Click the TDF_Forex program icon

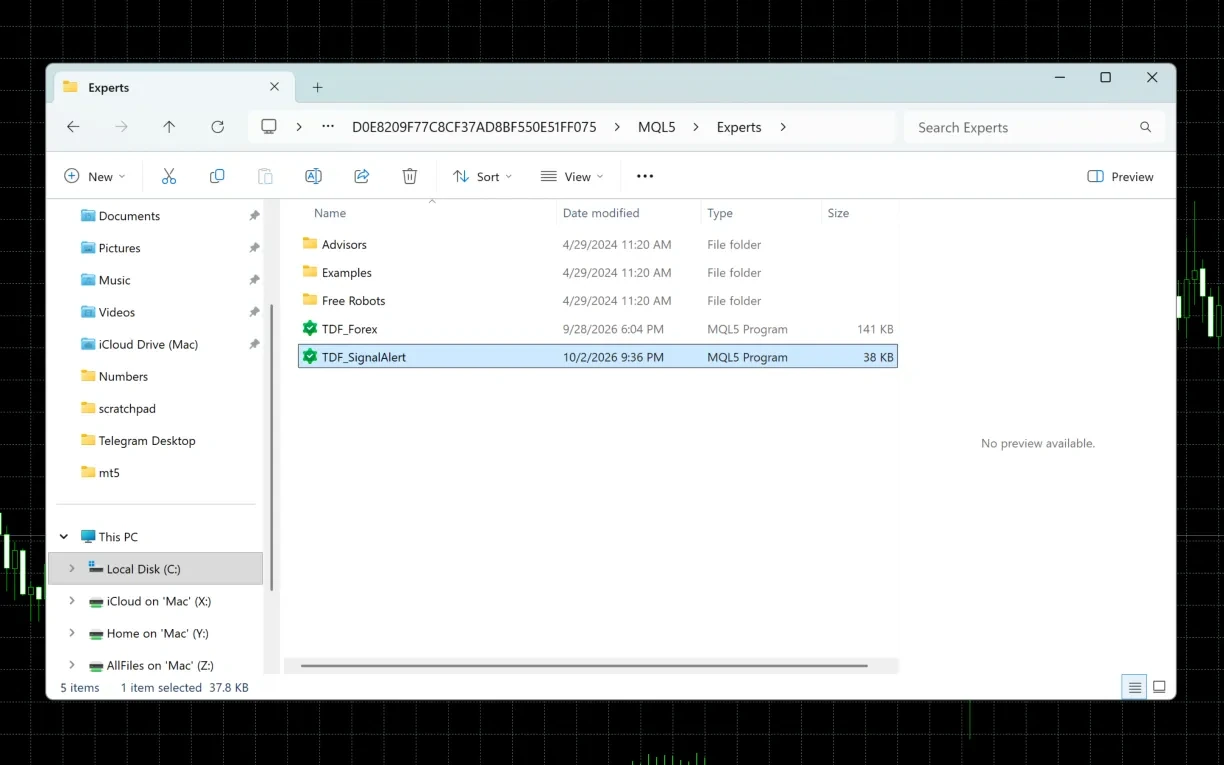click(310, 328)
